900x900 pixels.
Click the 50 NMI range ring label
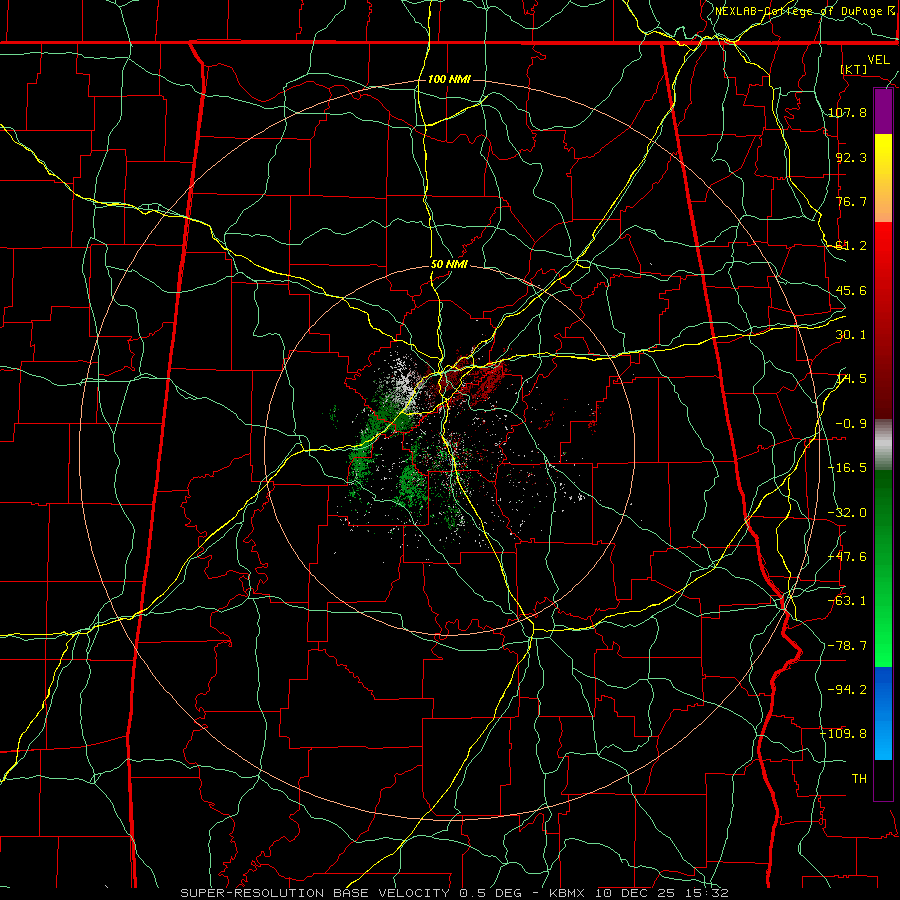click(449, 265)
